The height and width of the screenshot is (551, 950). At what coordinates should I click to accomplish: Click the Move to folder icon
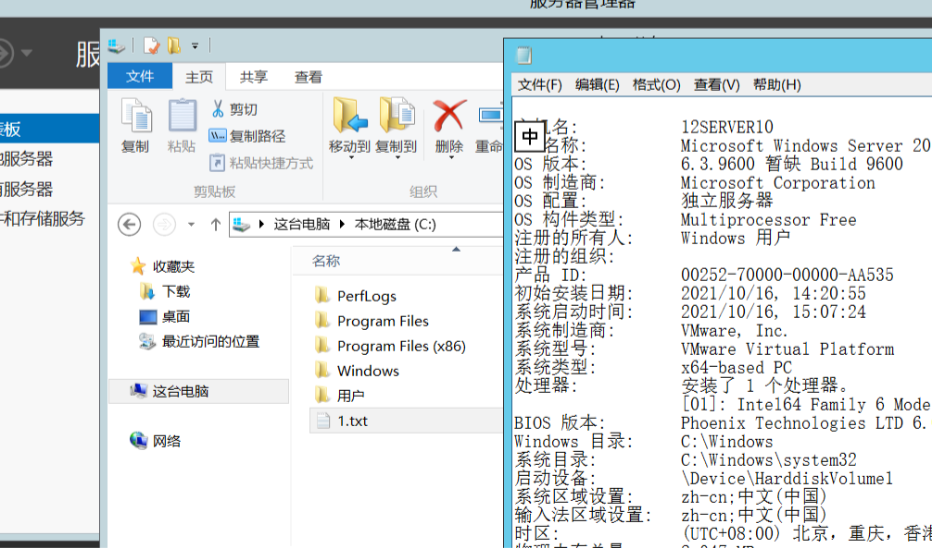[350, 115]
